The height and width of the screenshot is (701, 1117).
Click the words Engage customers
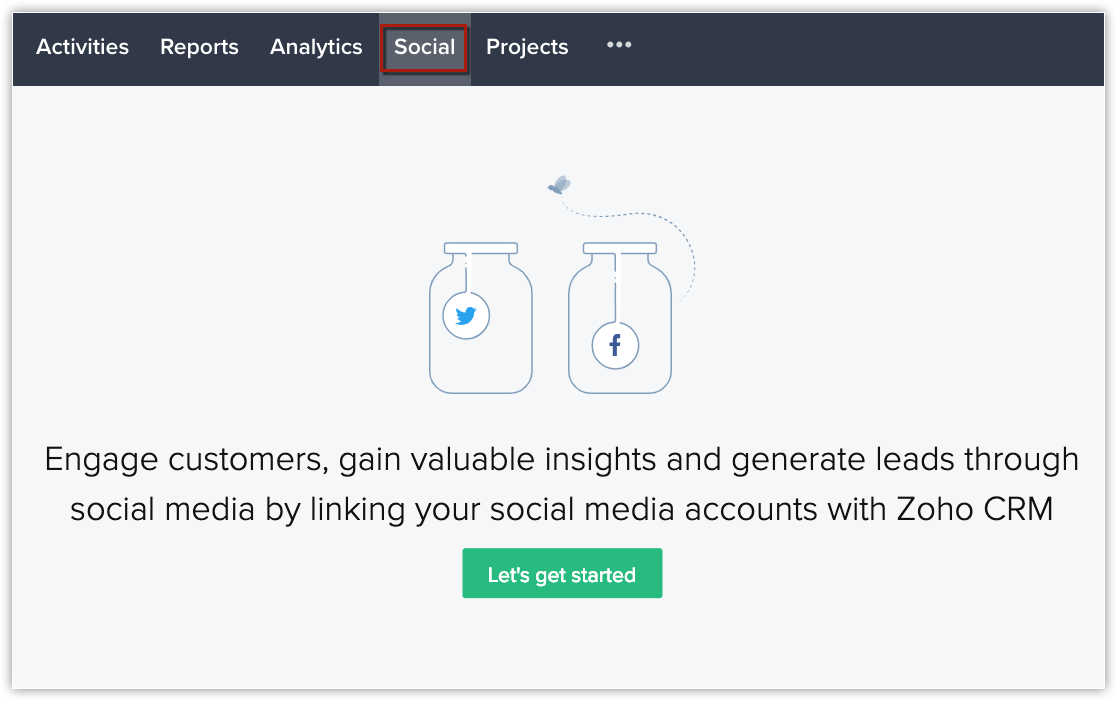point(186,459)
